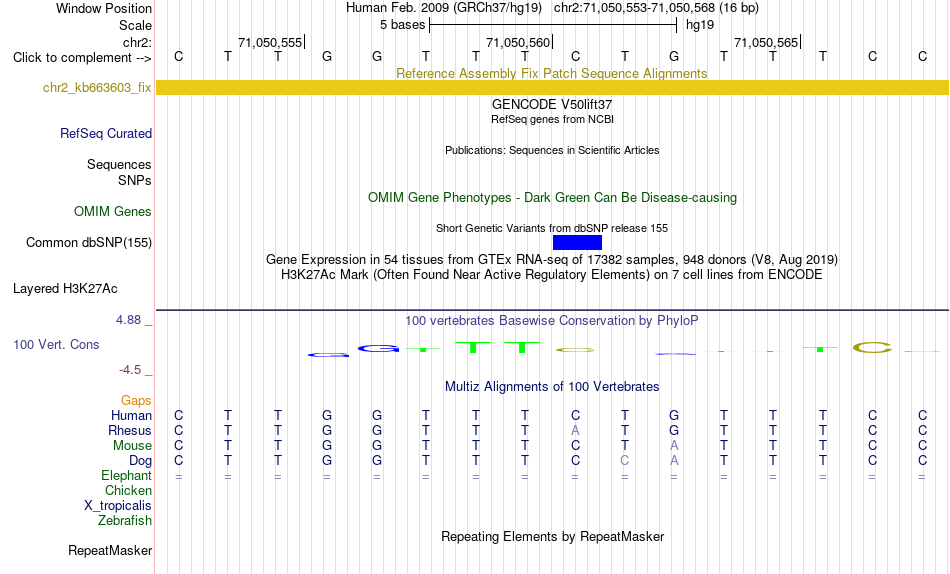This screenshot has width=950, height=574.
Task: Click the 5 bases scale bar
Action: point(553,25)
